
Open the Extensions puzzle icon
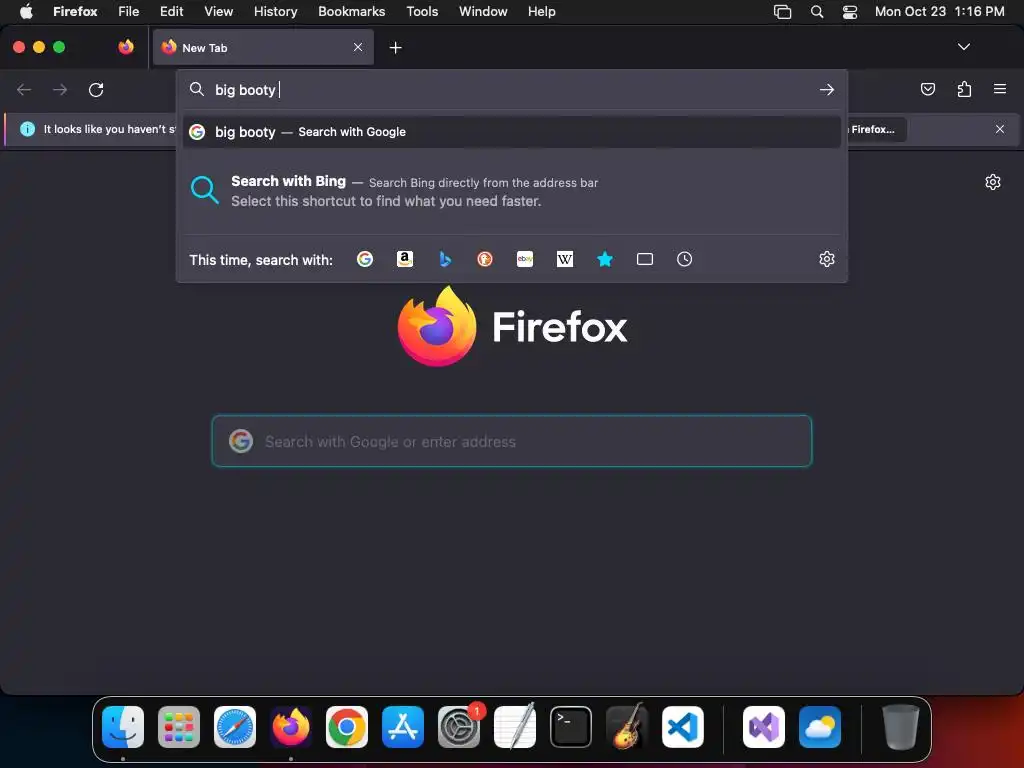(x=964, y=89)
